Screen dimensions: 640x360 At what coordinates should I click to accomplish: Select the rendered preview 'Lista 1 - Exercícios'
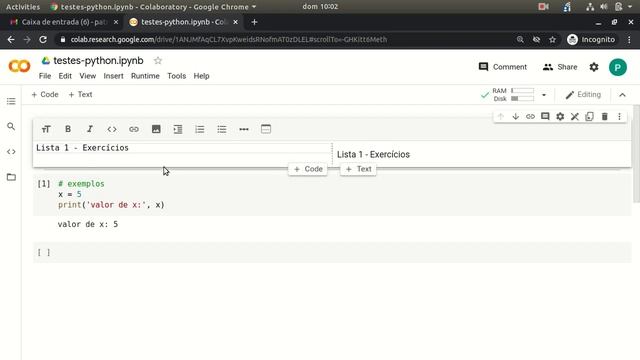373,155
